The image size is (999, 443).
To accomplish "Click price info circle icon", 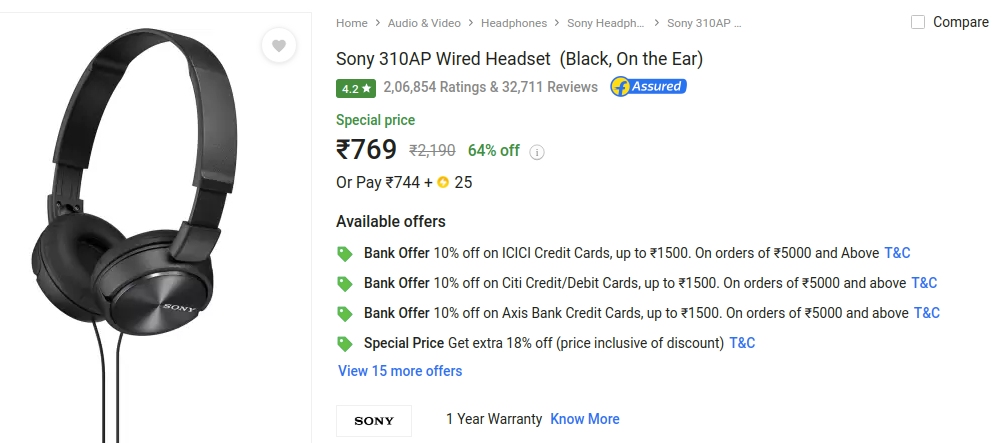I will [537, 152].
